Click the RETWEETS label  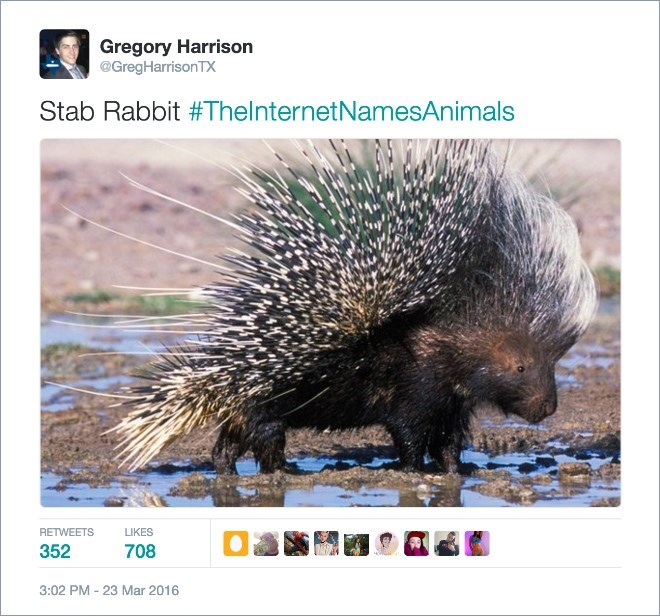coord(67,532)
